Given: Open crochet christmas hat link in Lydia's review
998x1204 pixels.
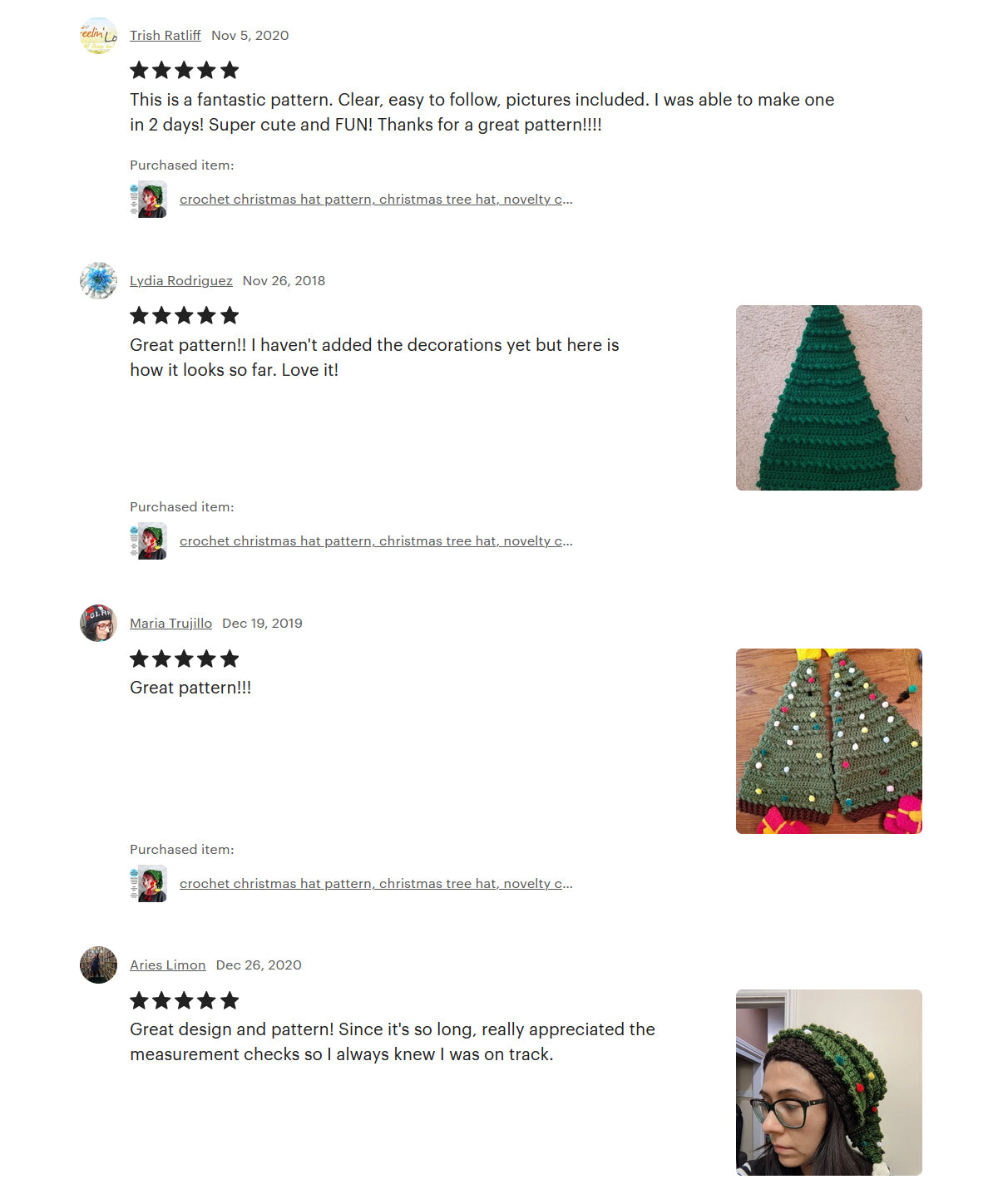Looking at the screenshot, I should pyautogui.click(x=376, y=541).
